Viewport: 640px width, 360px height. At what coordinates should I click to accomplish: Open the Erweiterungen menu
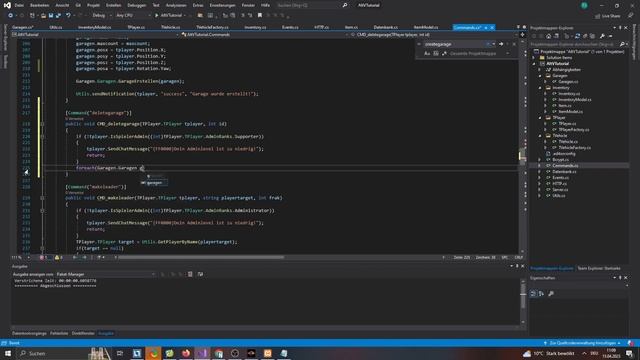[222, 5]
